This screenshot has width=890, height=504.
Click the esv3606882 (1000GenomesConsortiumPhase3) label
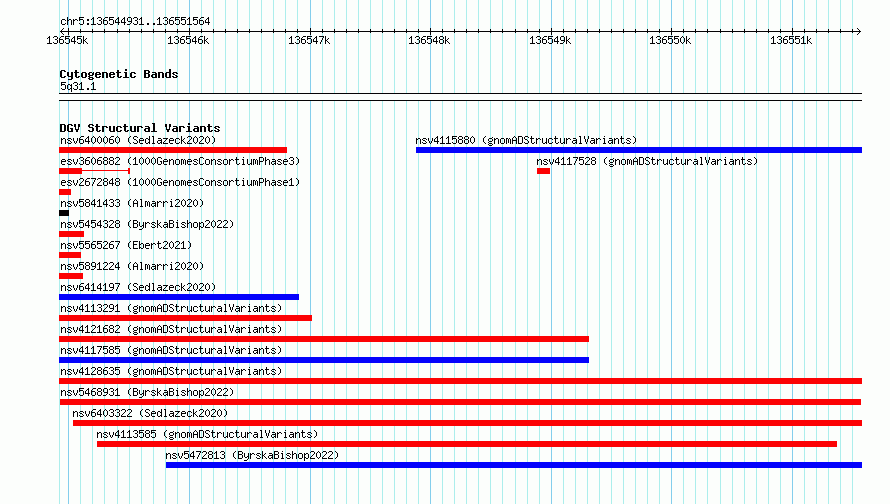pyautogui.click(x=180, y=161)
